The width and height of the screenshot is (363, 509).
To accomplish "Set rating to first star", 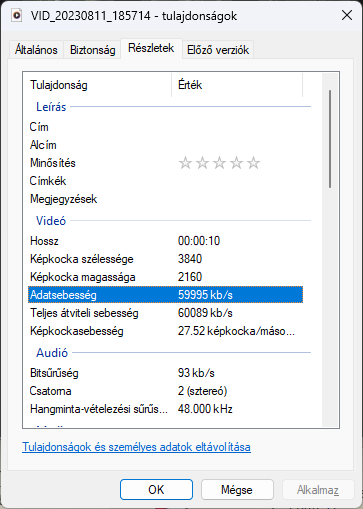I will [x=185, y=163].
